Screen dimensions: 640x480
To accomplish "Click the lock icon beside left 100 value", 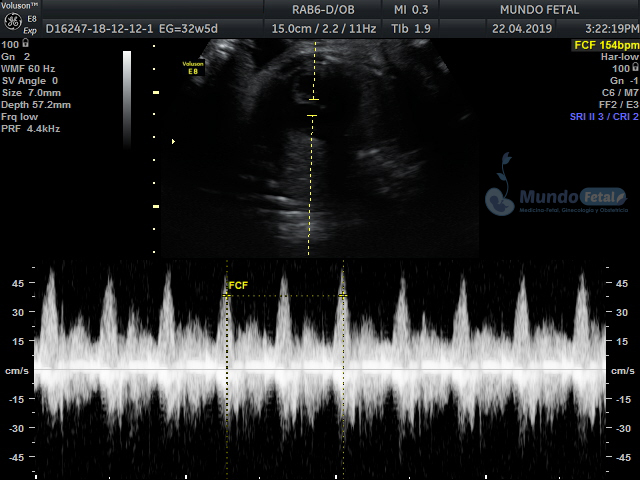I will (25, 45).
